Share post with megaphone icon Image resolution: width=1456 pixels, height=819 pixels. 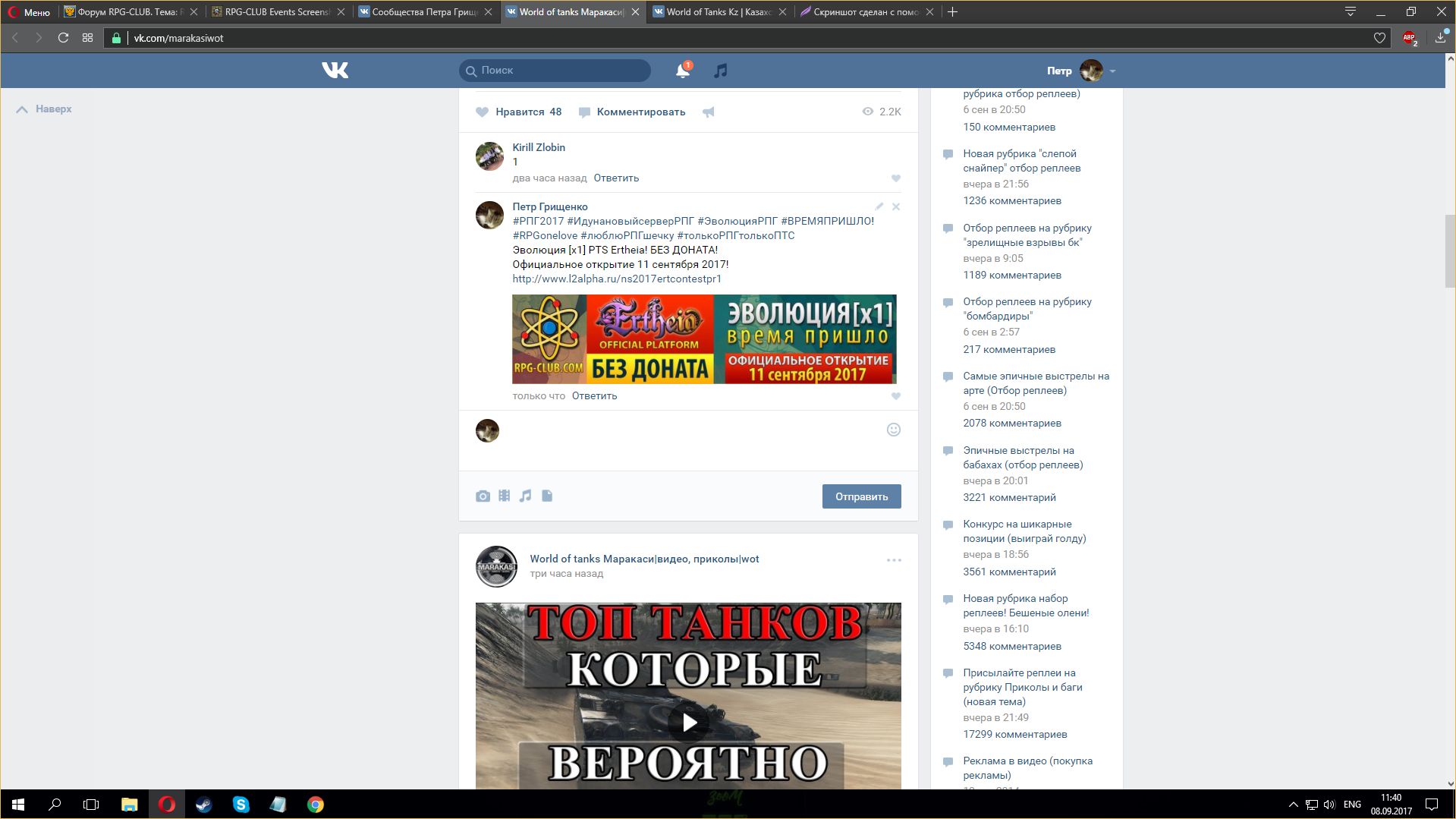[708, 112]
